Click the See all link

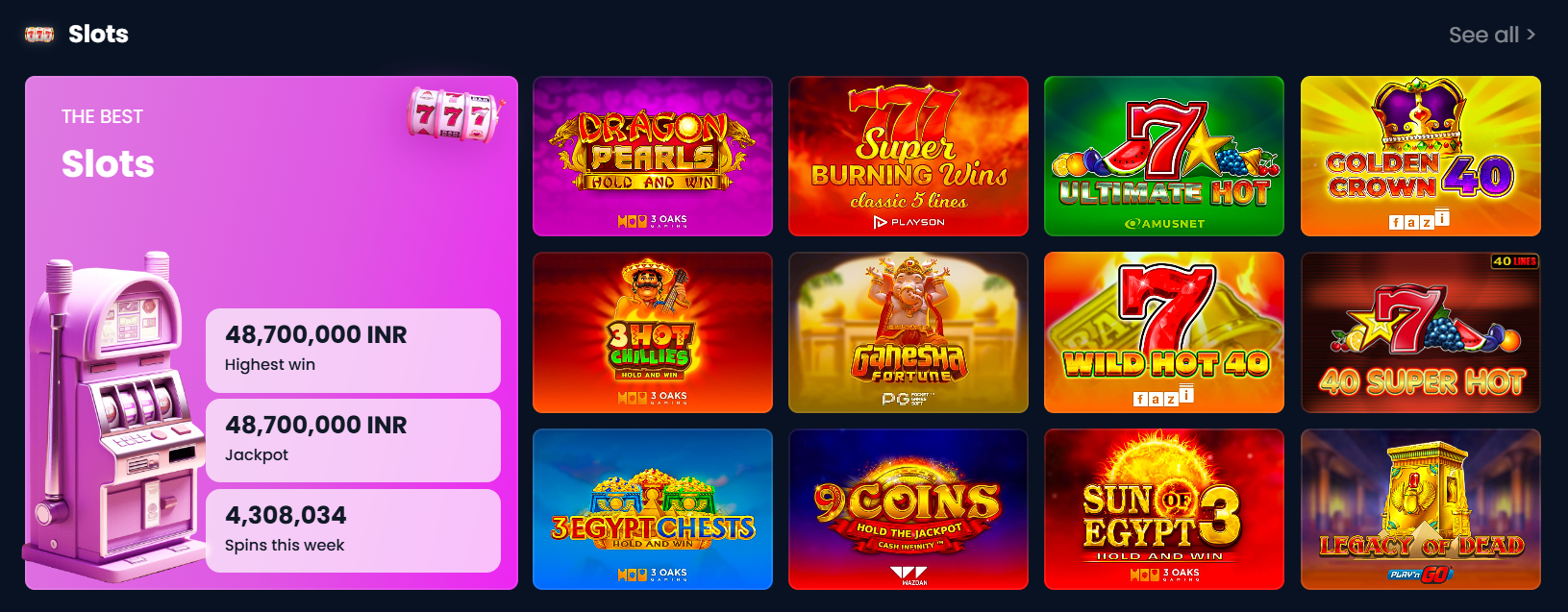point(1483,35)
